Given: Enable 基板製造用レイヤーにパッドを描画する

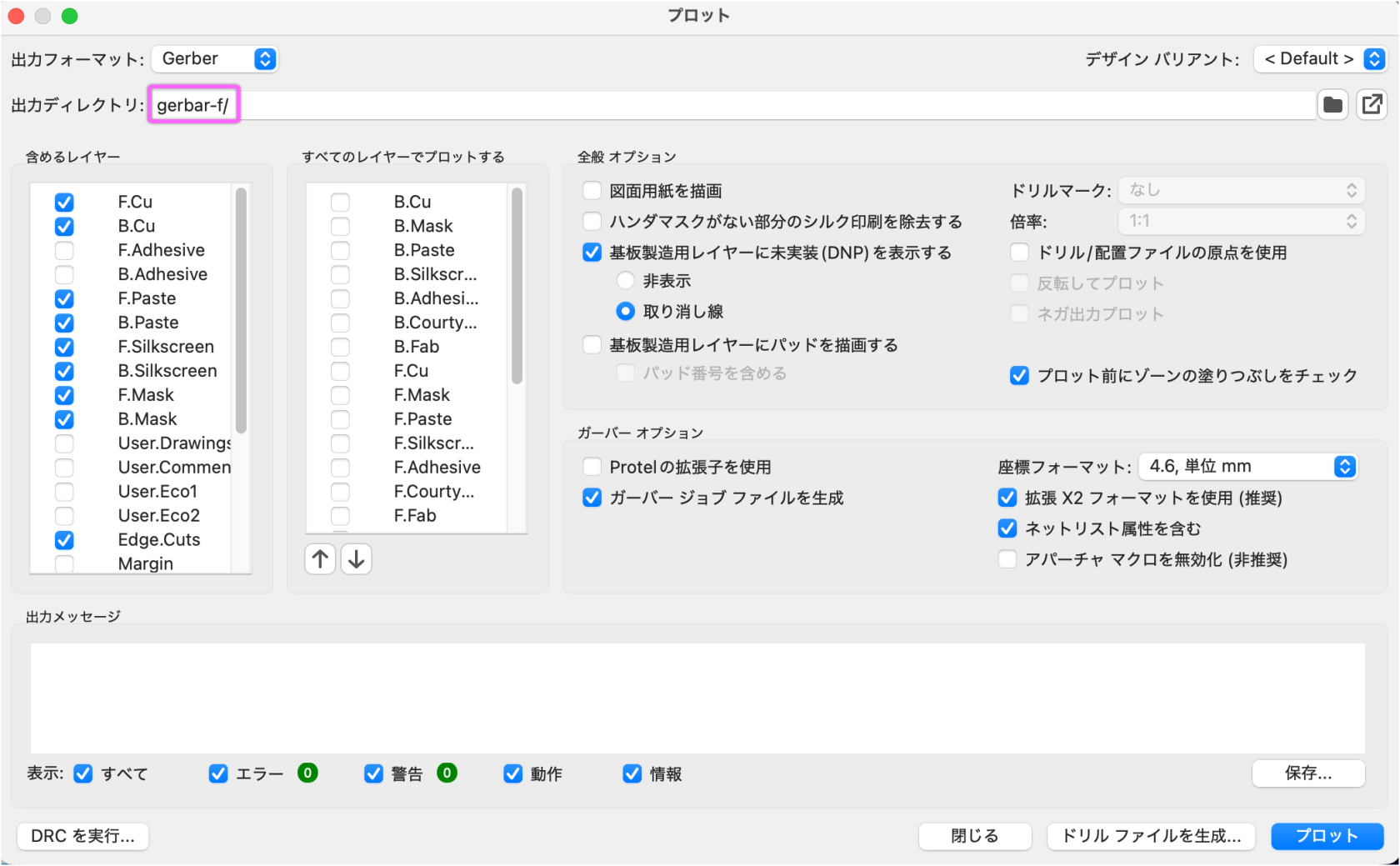Looking at the screenshot, I should click(592, 345).
